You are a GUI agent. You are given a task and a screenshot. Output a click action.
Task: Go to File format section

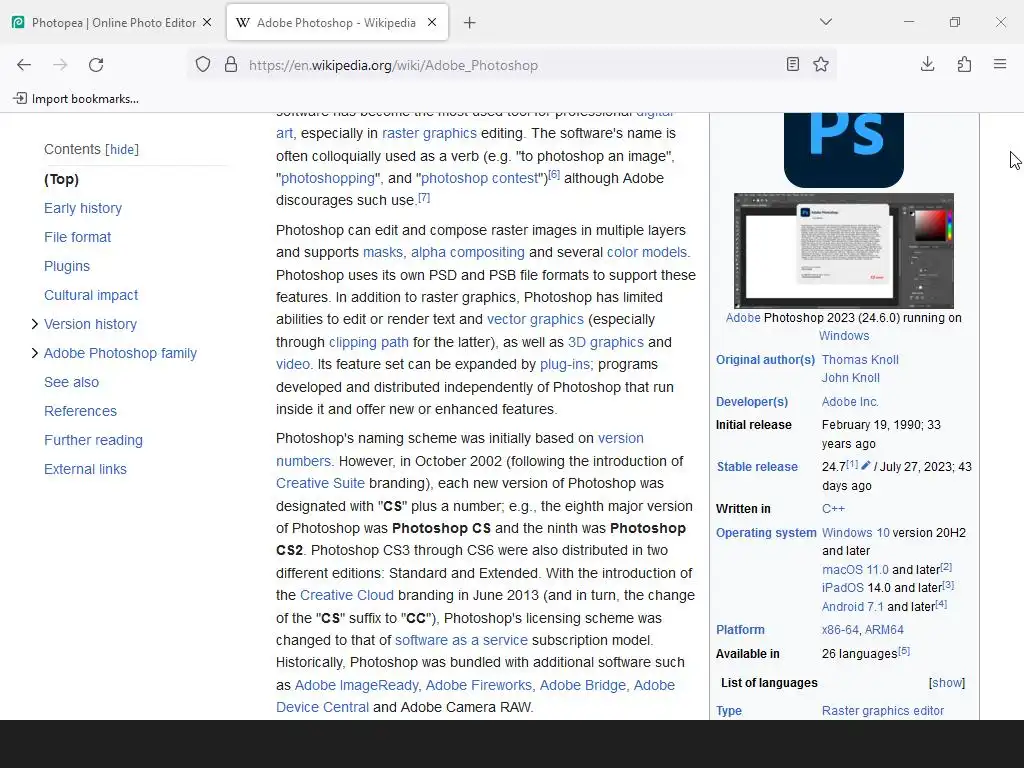click(x=78, y=237)
